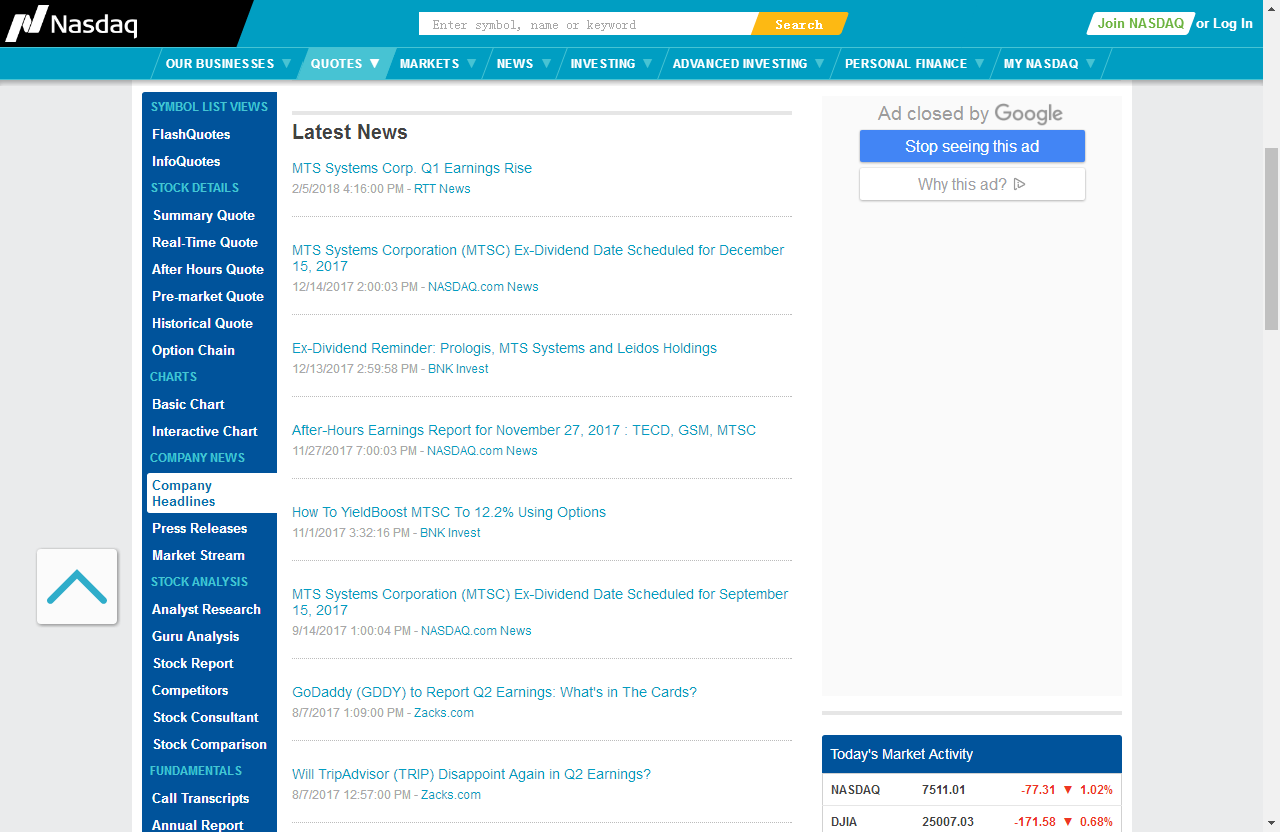Image resolution: width=1280 pixels, height=832 pixels.
Task: Open Market Stream in the sidebar
Action: 198,555
